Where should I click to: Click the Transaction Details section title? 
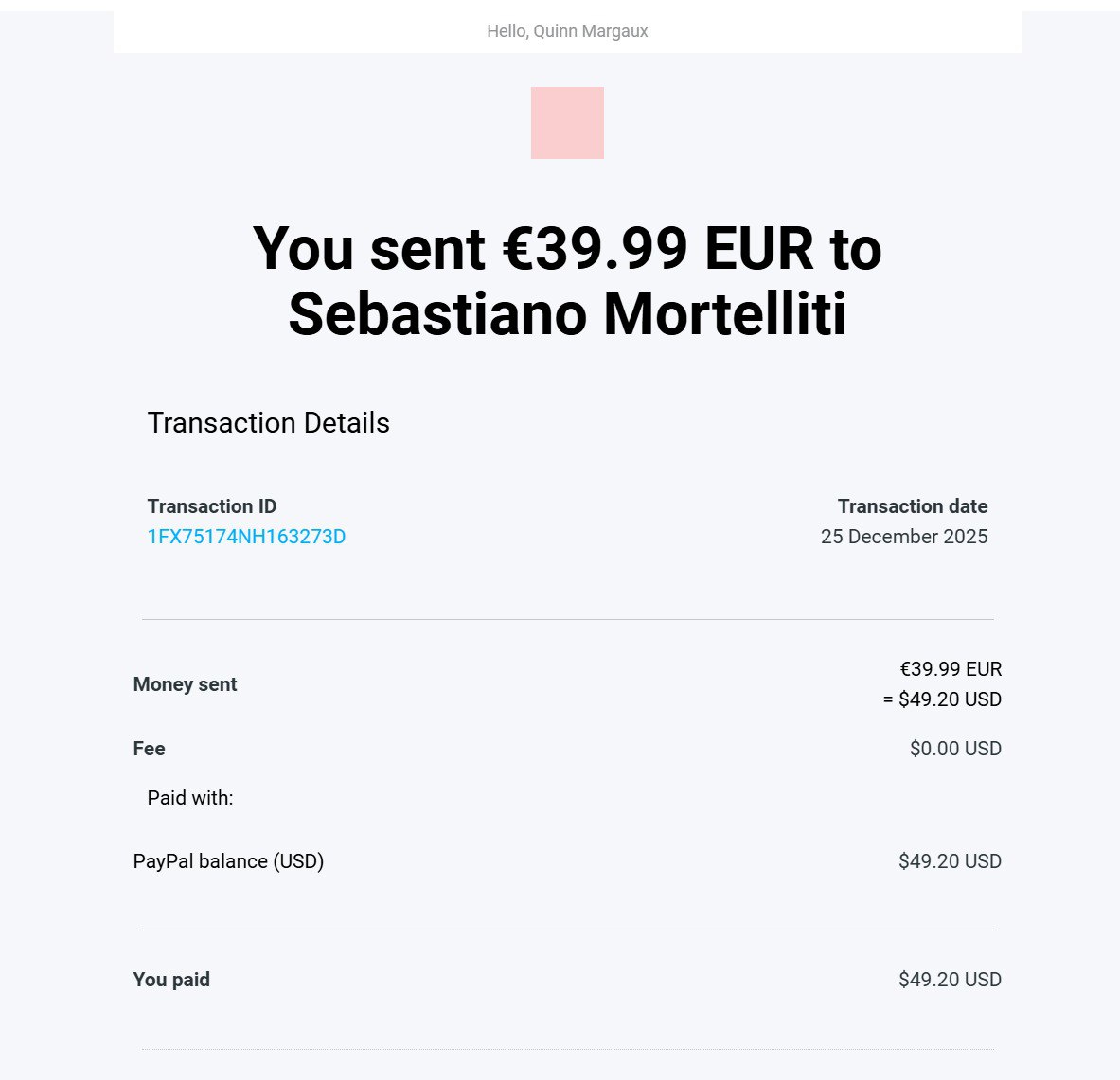click(268, 423)
